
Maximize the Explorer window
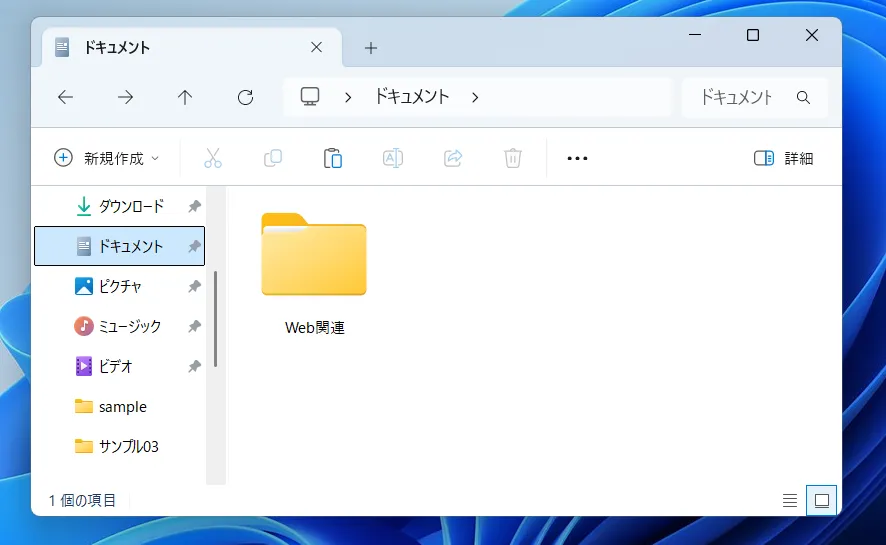(753, 35)
